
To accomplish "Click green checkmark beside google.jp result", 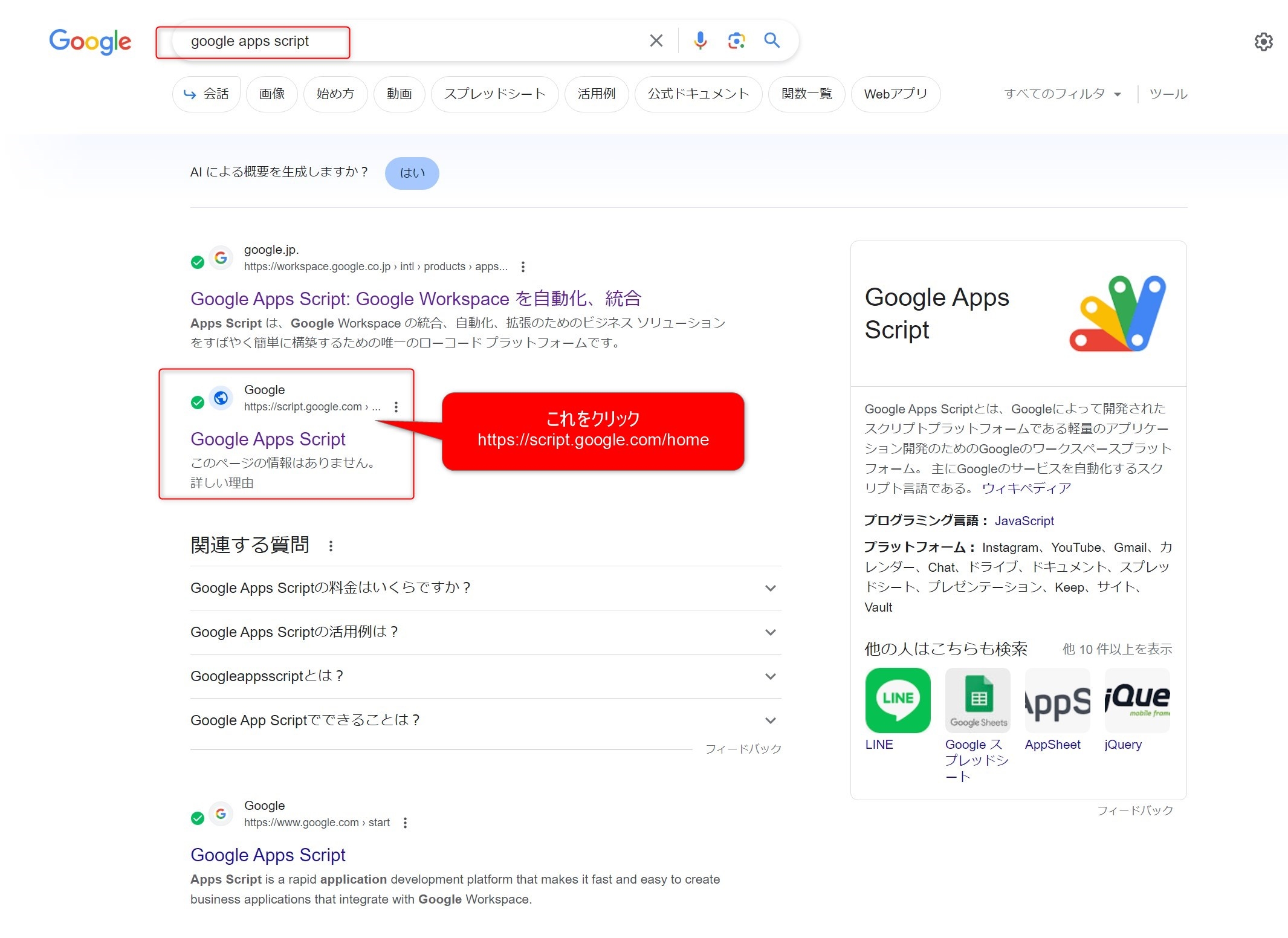I will pos(198,262).
